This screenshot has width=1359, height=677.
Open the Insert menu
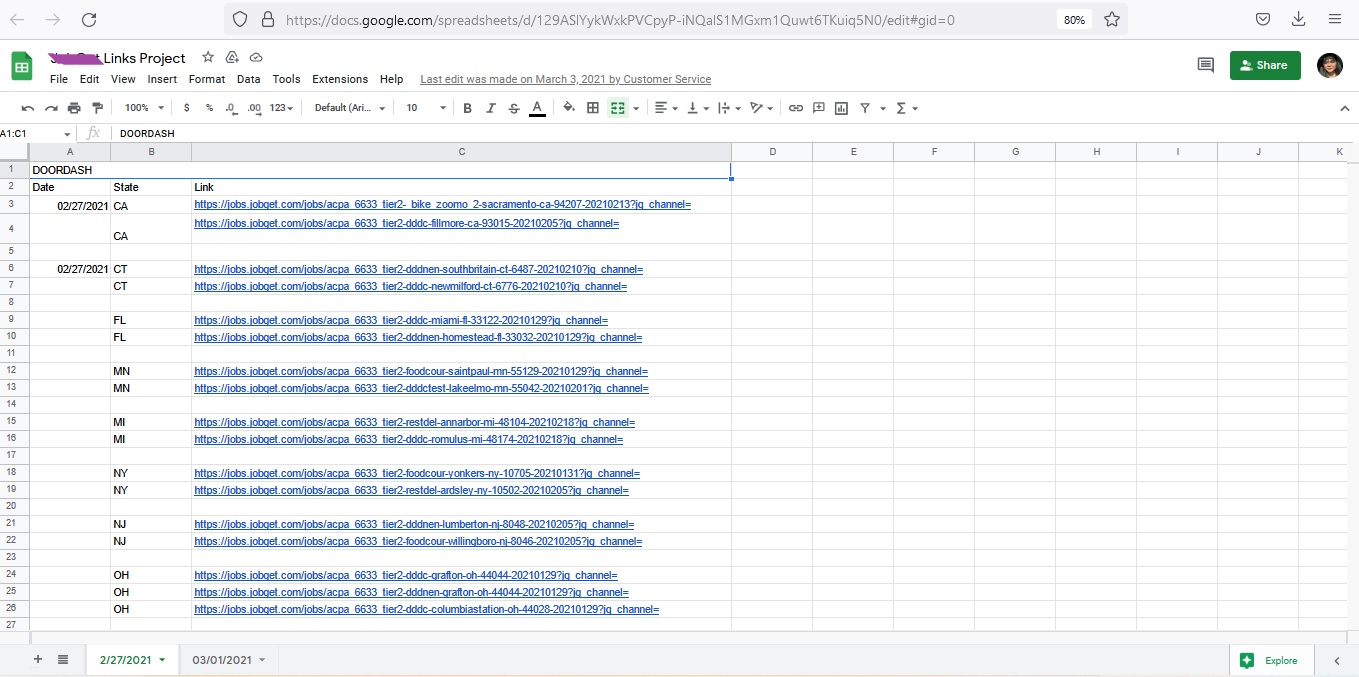162,79
